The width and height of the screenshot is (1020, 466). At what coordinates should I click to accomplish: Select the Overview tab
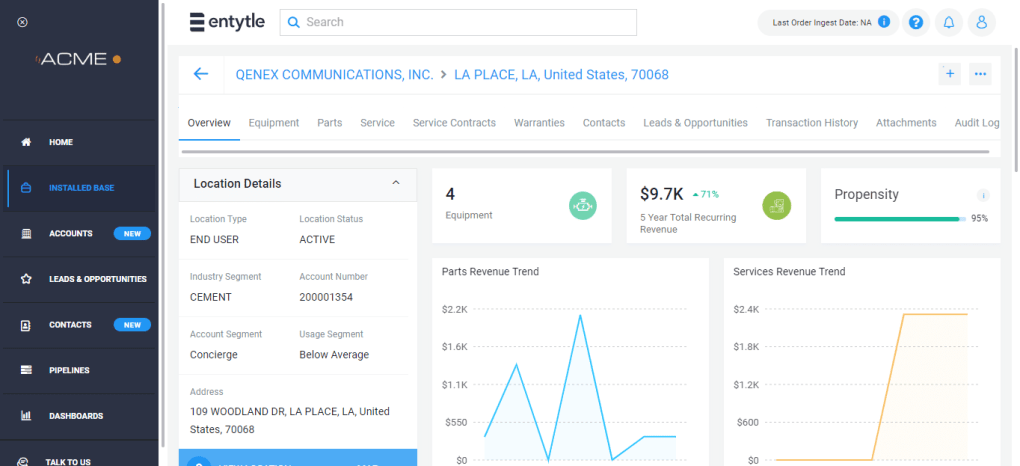pyautogui.click(x=209, y=122)
